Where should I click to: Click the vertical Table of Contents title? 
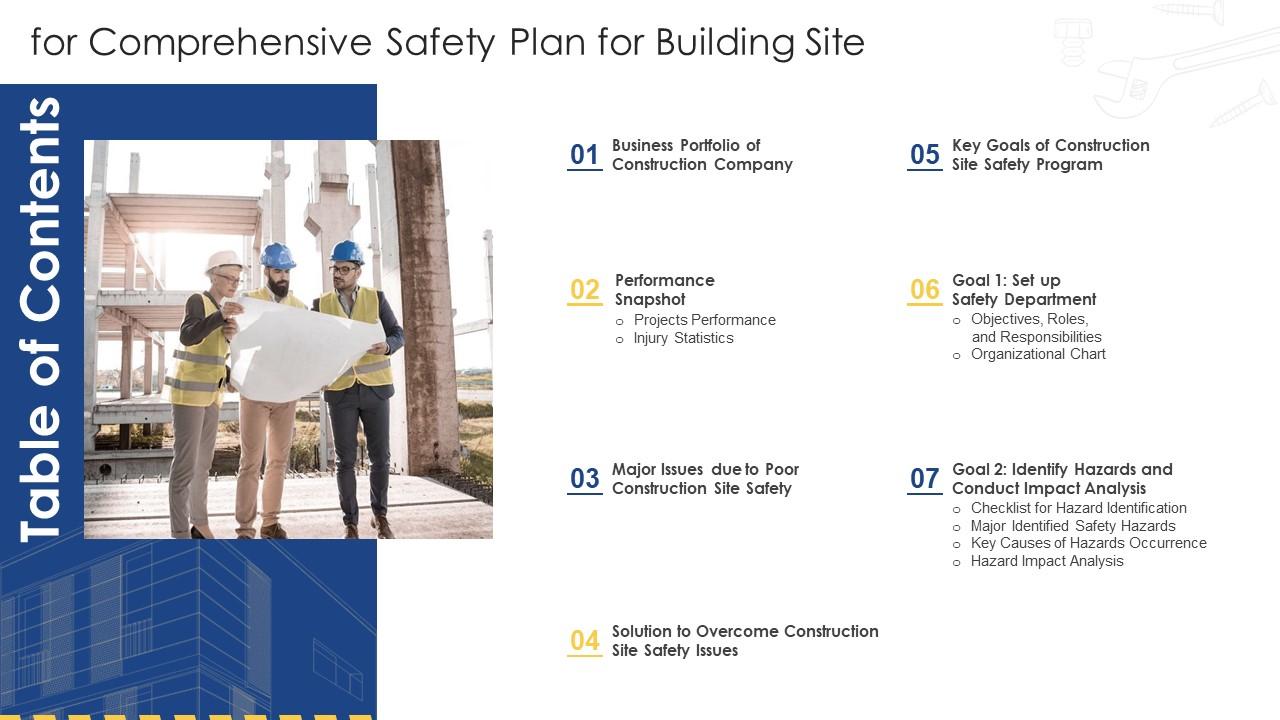click(40, 320)
